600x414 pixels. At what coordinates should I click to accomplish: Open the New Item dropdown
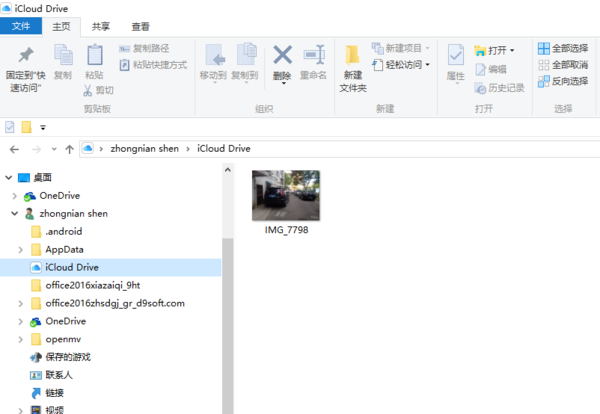coord(400,48)
